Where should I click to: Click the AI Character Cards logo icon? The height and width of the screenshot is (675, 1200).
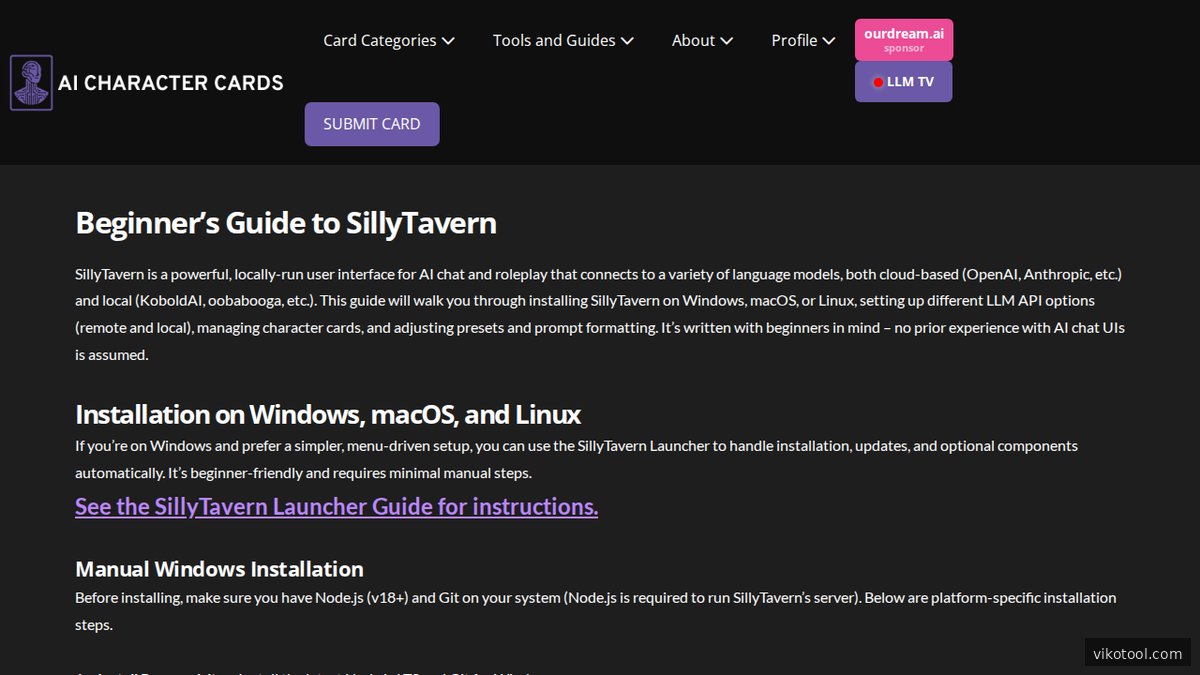click(x=31, y=82)
